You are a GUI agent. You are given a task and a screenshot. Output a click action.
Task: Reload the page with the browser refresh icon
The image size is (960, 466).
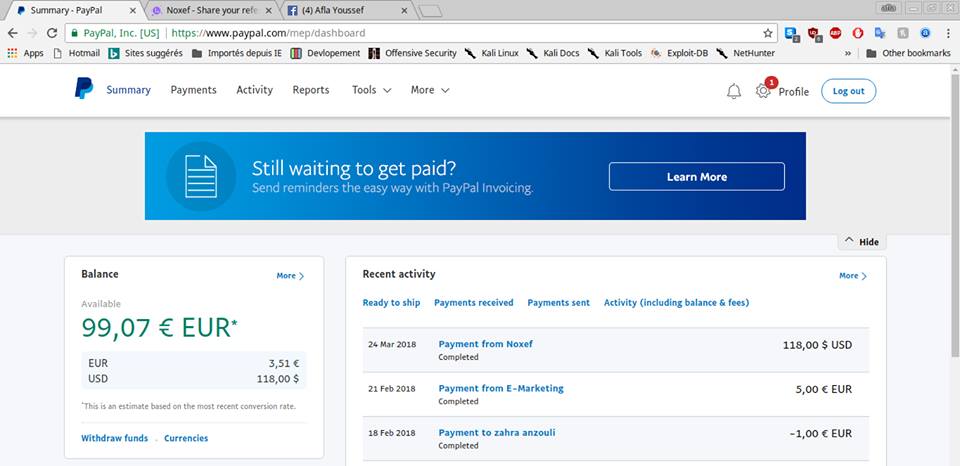52,32
